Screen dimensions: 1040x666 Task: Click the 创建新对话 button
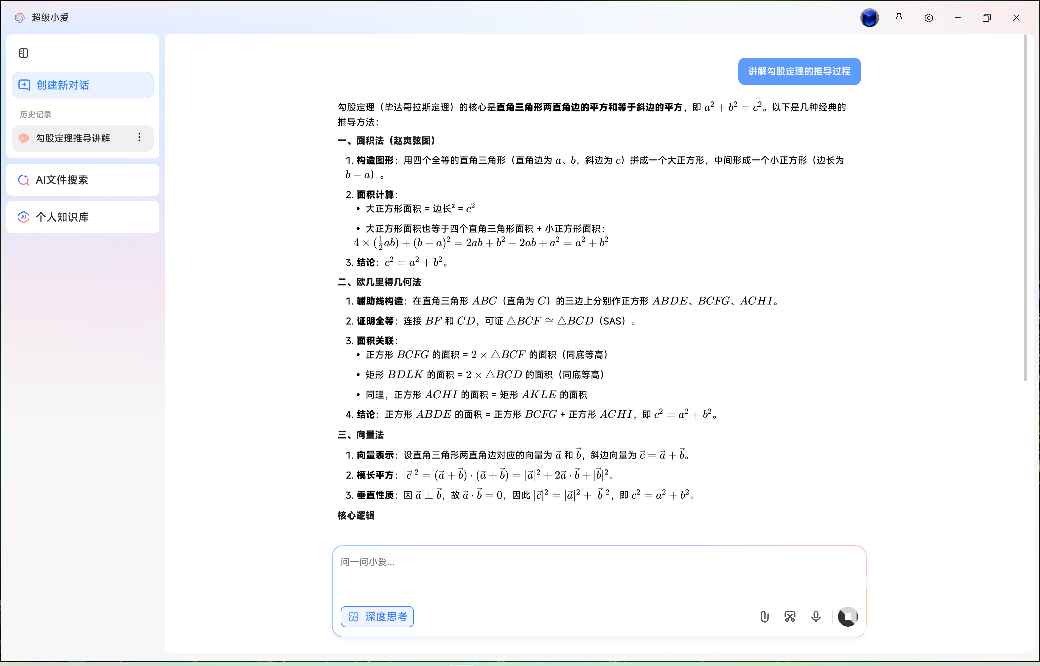[83, 85]
